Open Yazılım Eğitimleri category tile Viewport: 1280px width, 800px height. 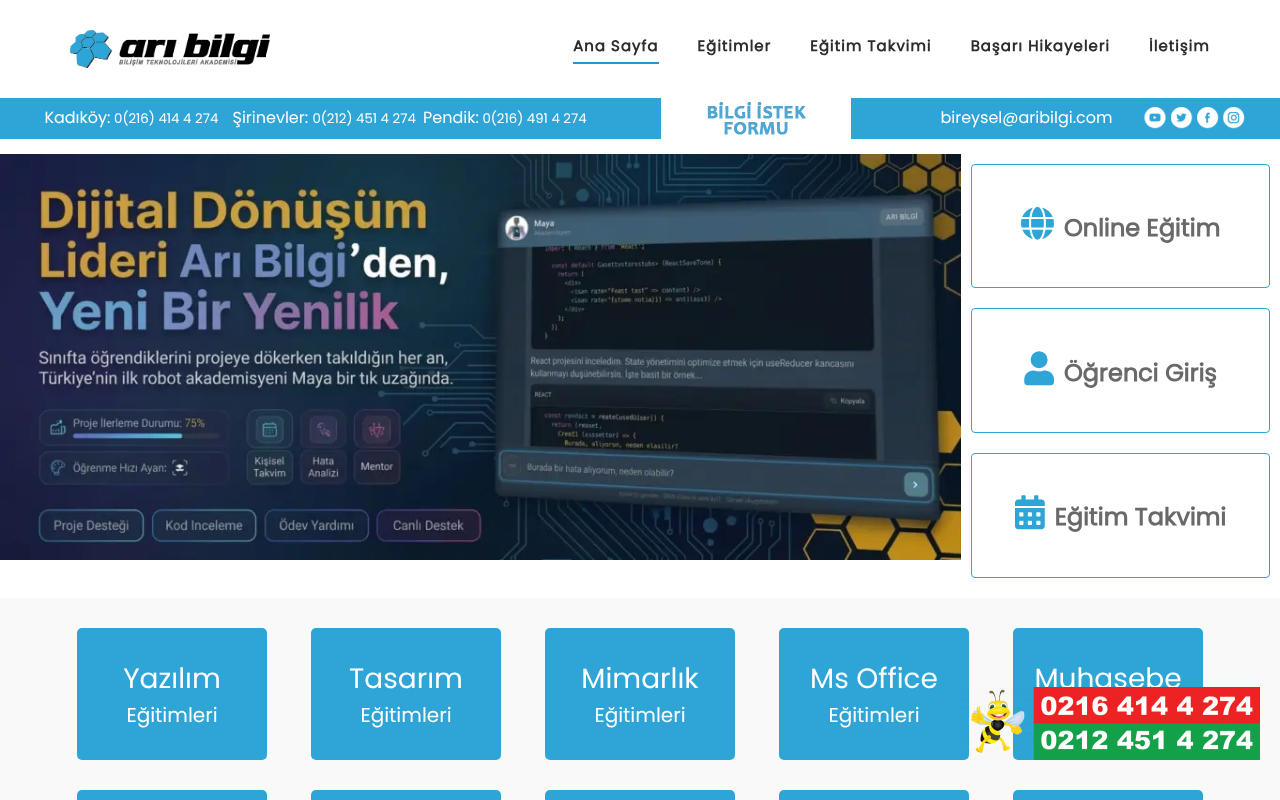[x=172, y=694]
